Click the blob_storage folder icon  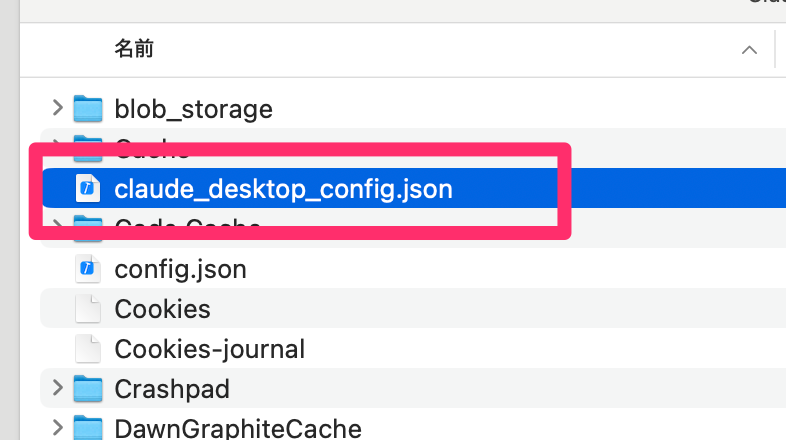(x=88, y=109)
